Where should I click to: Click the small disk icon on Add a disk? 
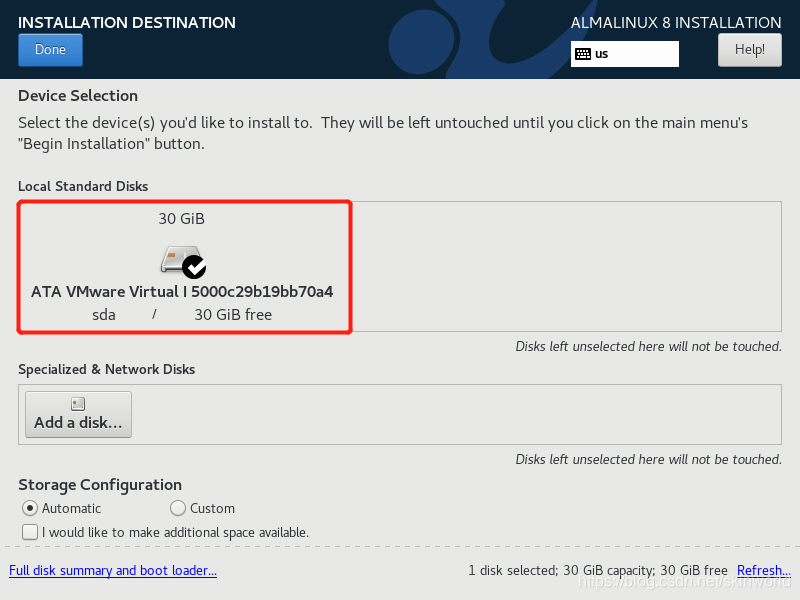(78, 404)
